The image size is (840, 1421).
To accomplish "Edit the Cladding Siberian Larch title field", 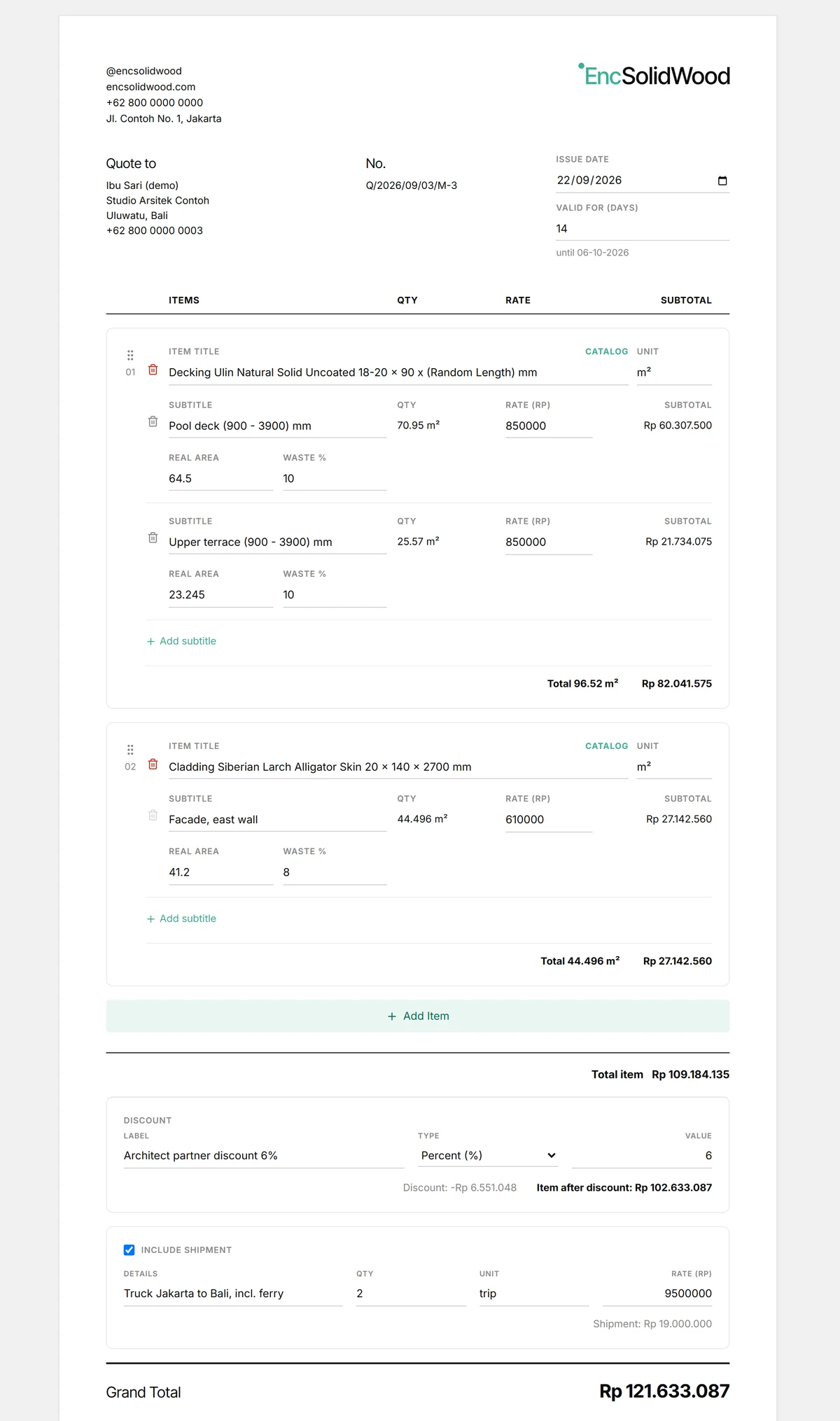I will 398,767.
